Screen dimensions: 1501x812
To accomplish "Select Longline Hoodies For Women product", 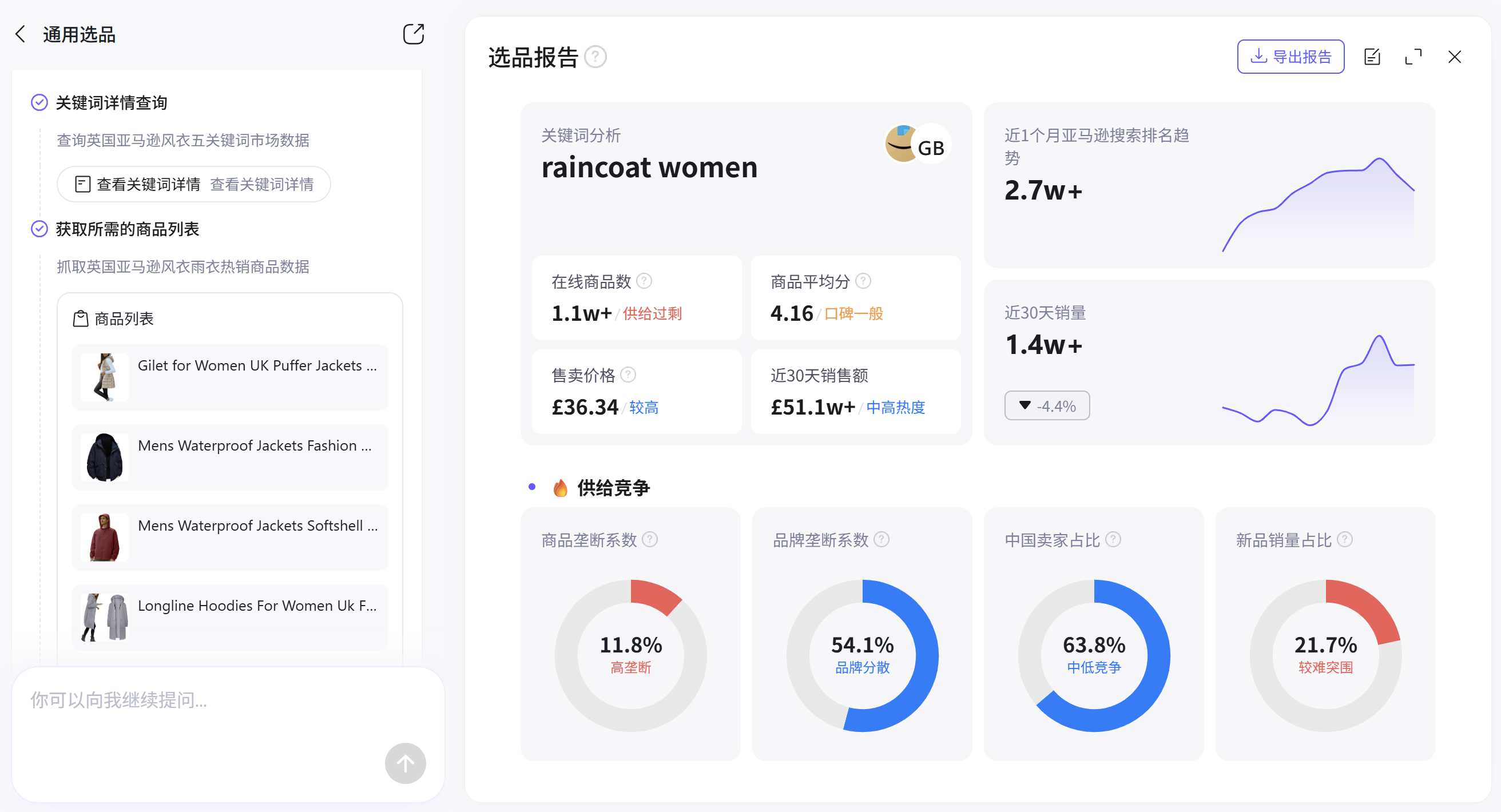I will [229, 617].
